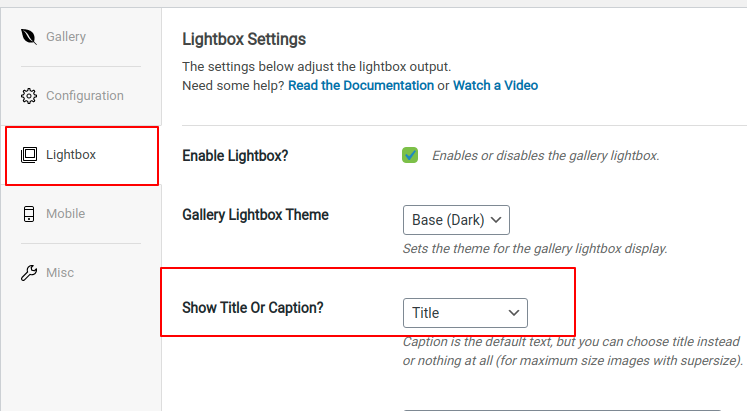
Task: Click the chevron arrow of Title select
Action: tap(514, 313)
